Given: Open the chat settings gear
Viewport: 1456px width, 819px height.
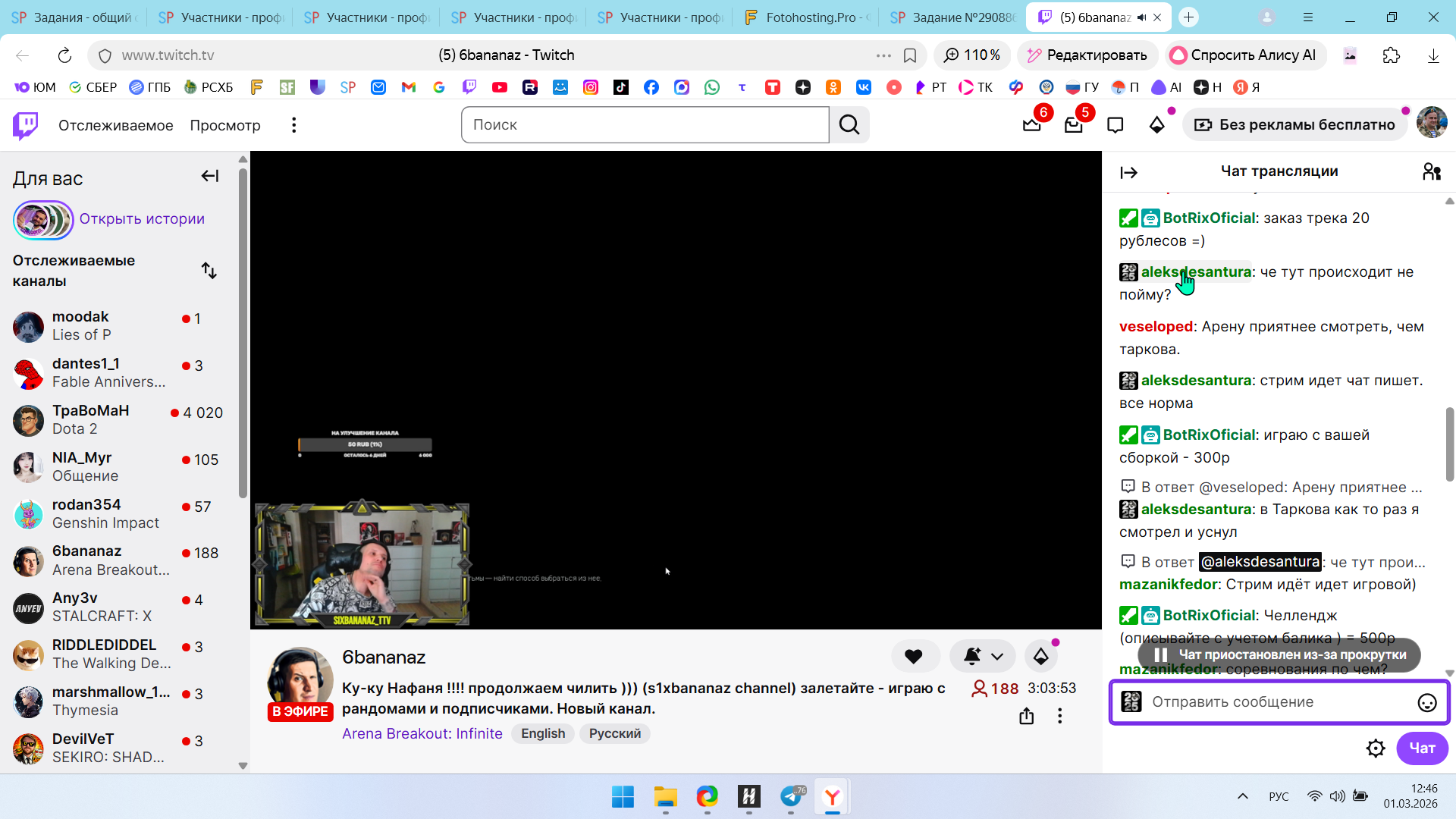Looking at the screenshot, I should click(x=1375, y=748).
